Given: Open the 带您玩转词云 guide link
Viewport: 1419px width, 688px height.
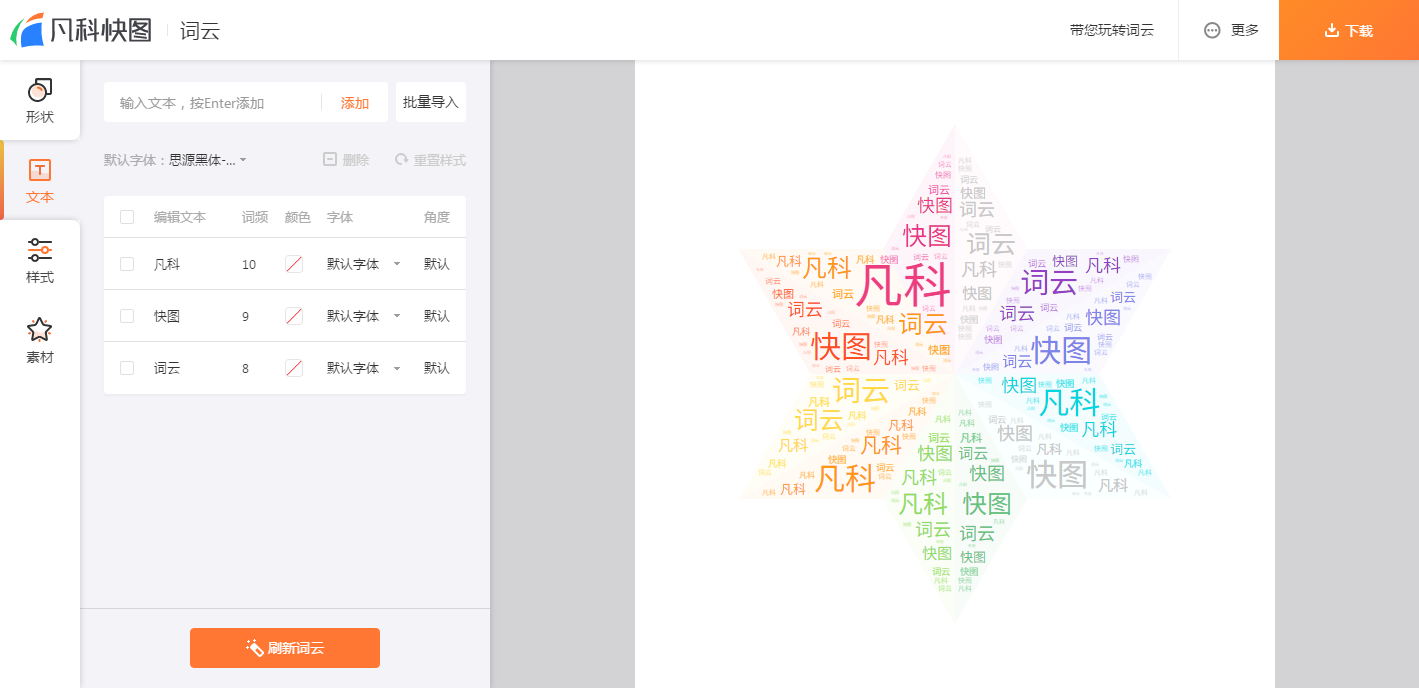Looking at the screenshot, I should coord(1112,30).
